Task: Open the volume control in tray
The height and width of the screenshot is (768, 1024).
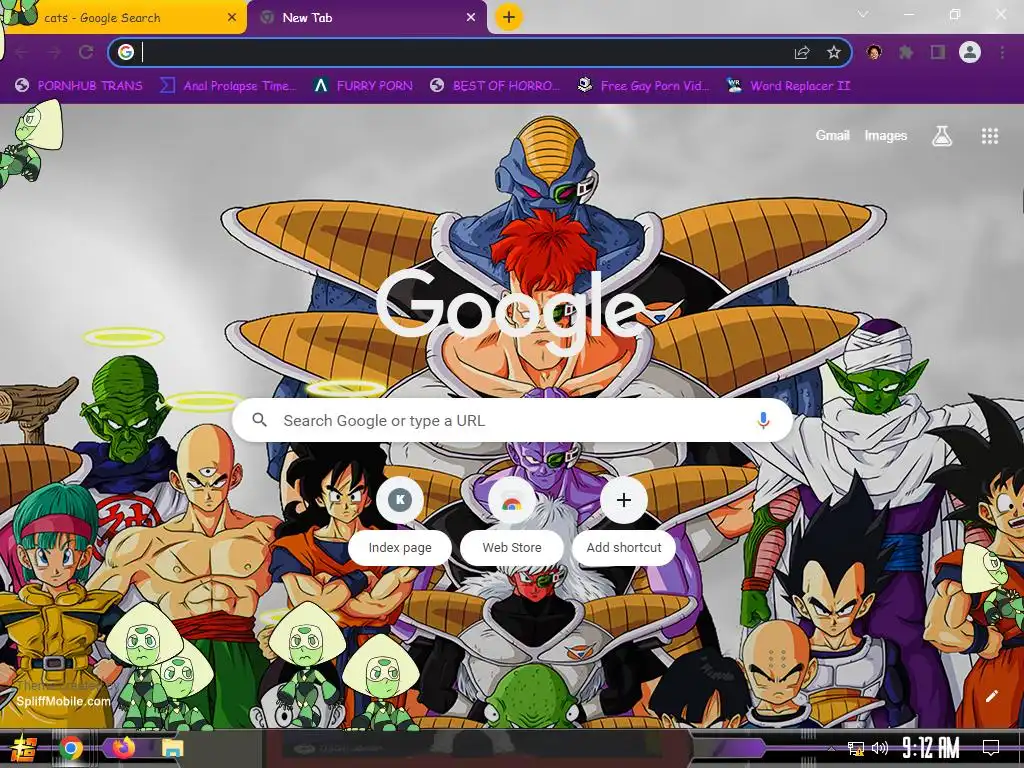Action: [x=880, y=748]
